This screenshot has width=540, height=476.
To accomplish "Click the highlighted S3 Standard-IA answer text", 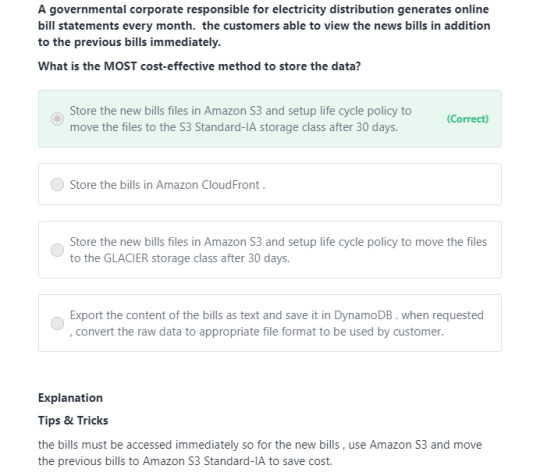I will (240, 119).
